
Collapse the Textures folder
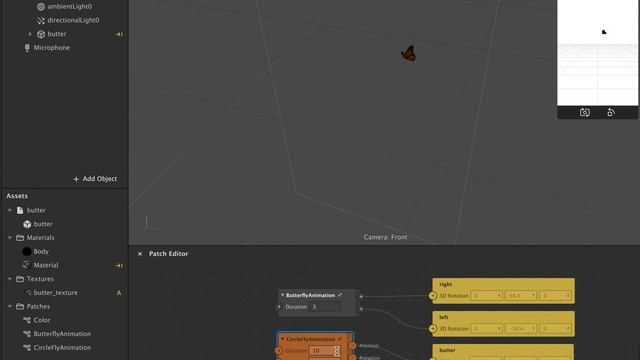click(10, 279)
